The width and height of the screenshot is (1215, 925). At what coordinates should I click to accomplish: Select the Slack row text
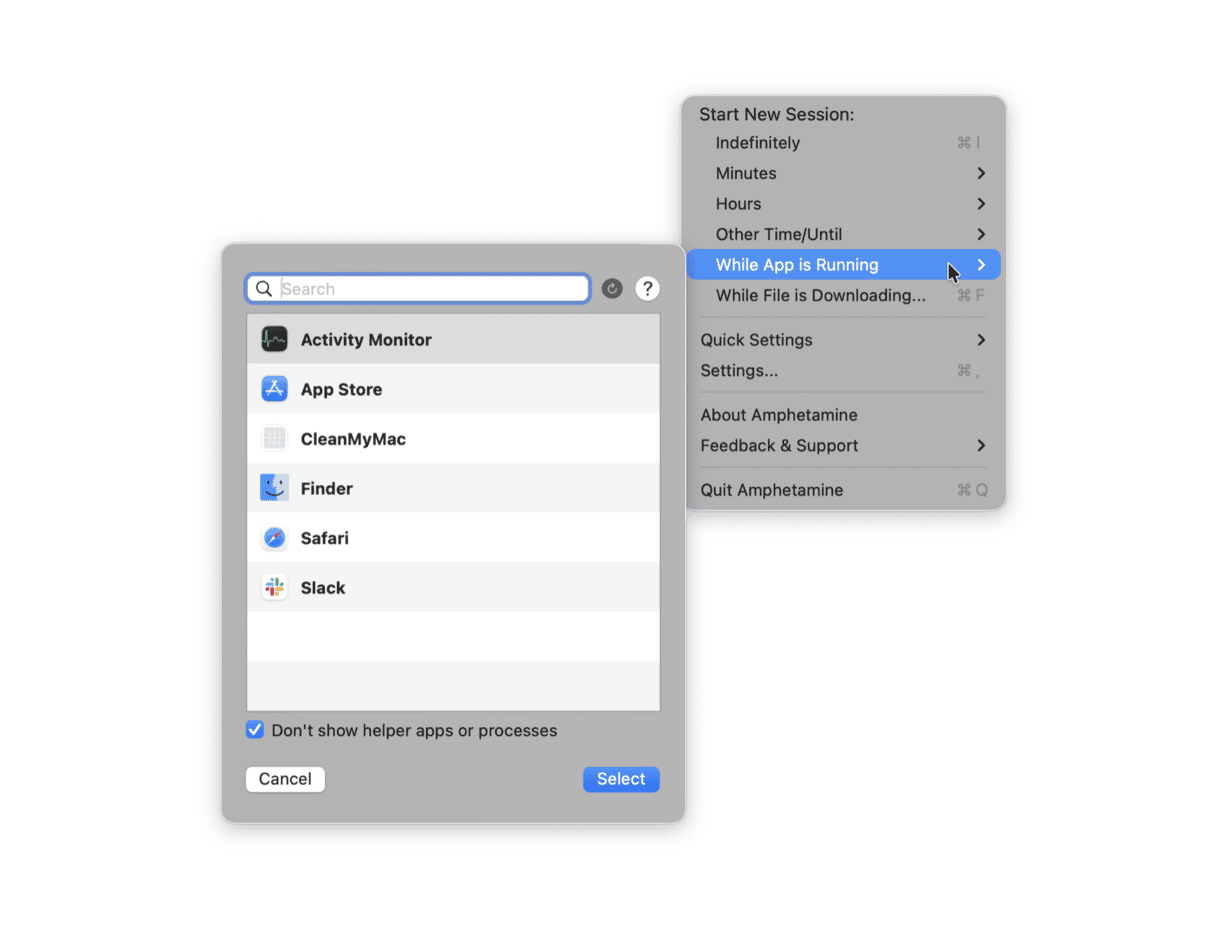323,588
